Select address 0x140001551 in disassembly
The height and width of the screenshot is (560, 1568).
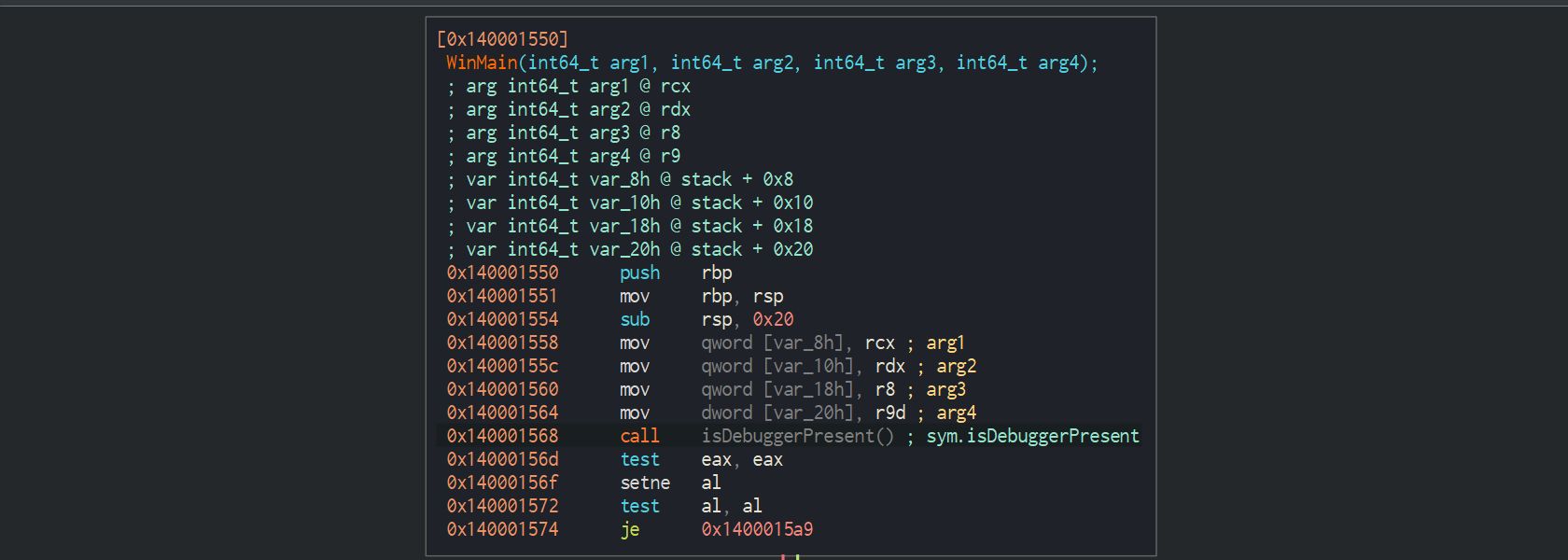502,296
